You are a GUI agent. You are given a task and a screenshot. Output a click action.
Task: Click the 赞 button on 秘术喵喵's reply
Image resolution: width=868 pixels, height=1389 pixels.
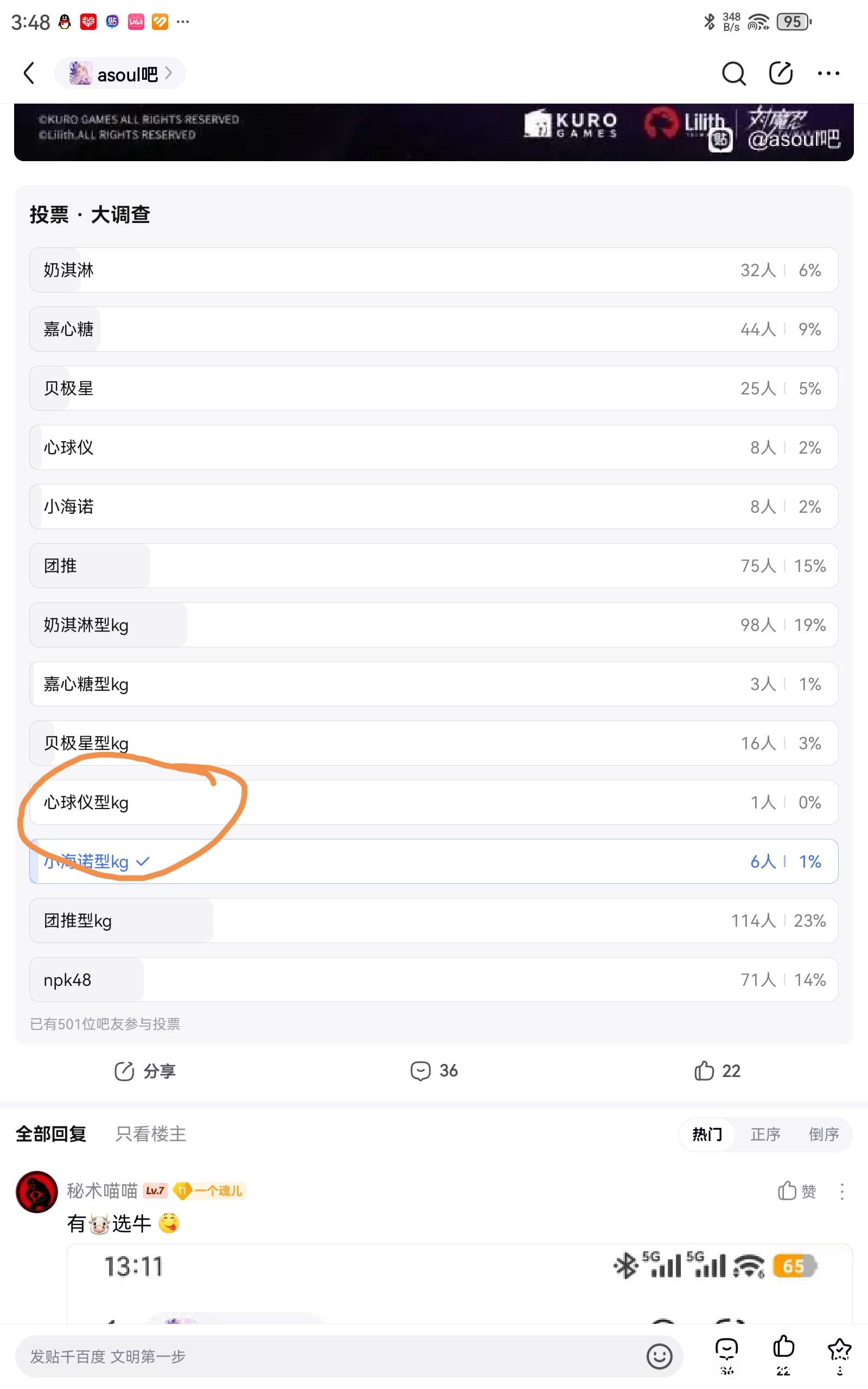(x=797, y=1192)
